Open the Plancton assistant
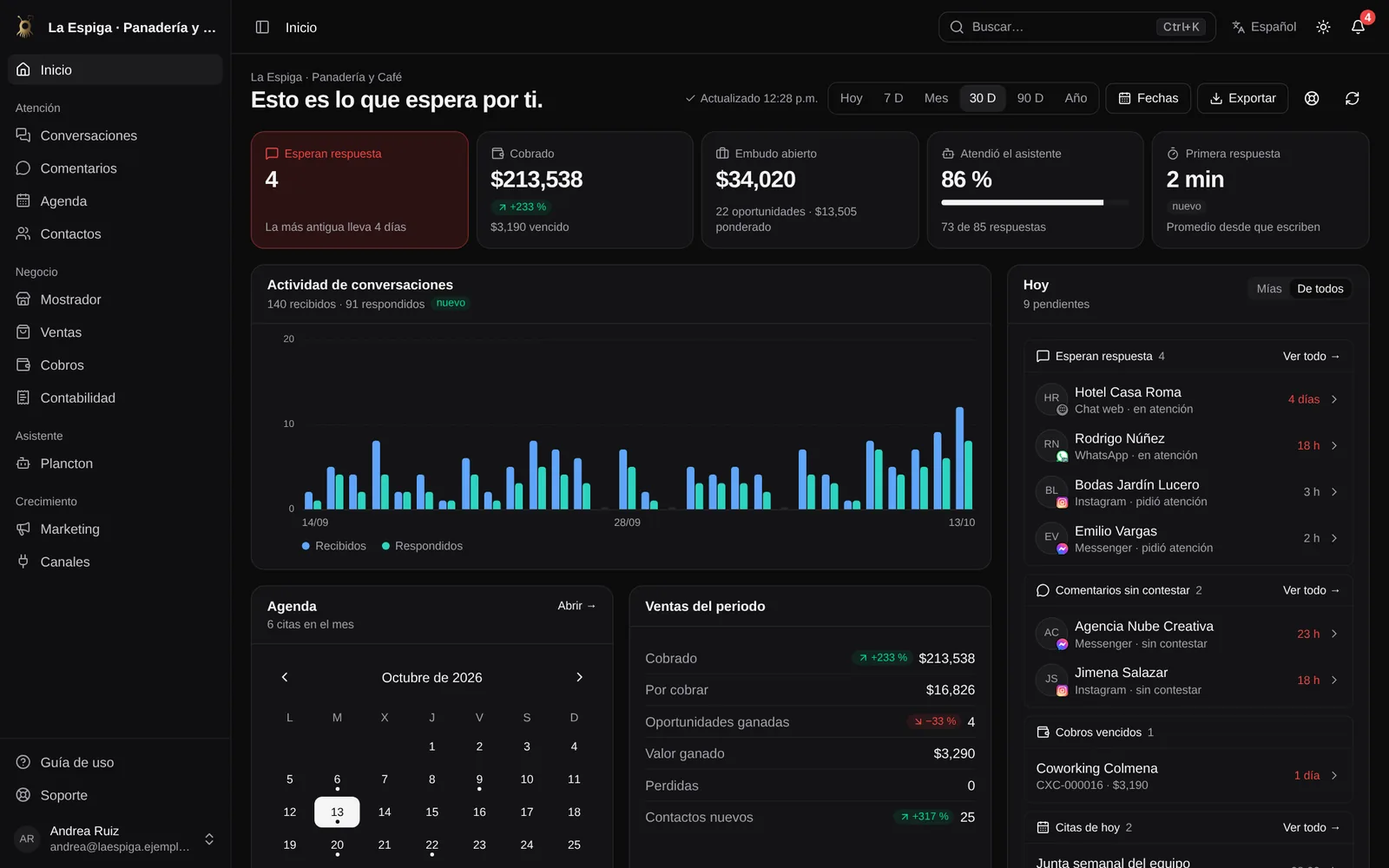 pyautogui.click(x=115, y=464)
